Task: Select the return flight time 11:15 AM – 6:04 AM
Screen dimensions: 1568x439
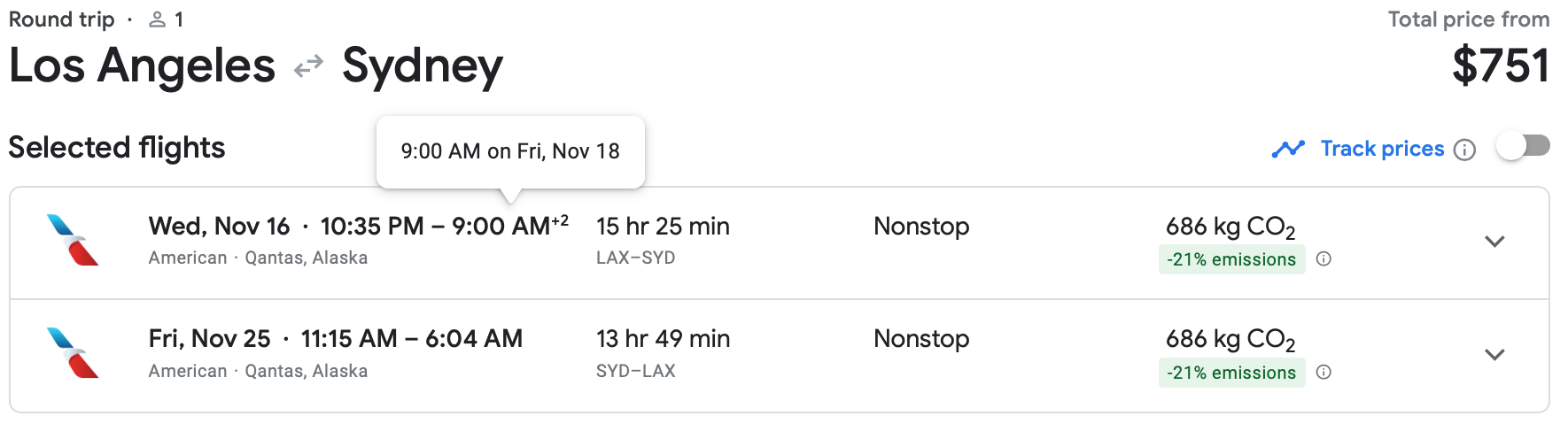Action: click(x=411, y=339)
